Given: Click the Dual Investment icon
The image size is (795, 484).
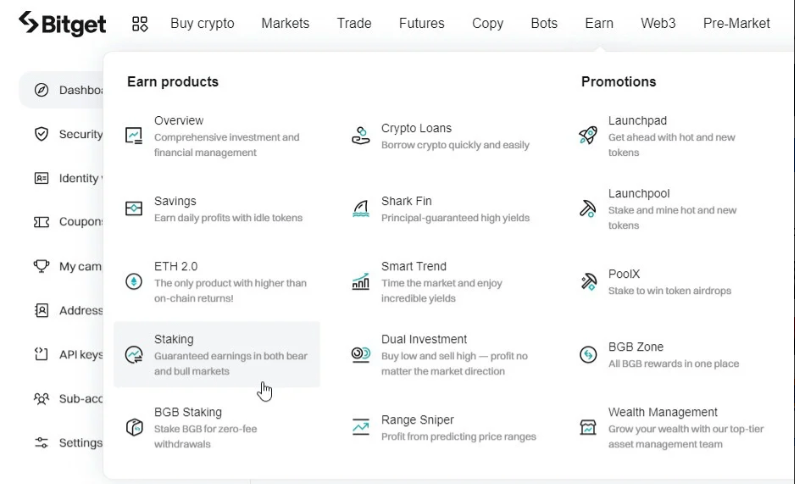Looking at the screenshot, I should tap(361, 355).
